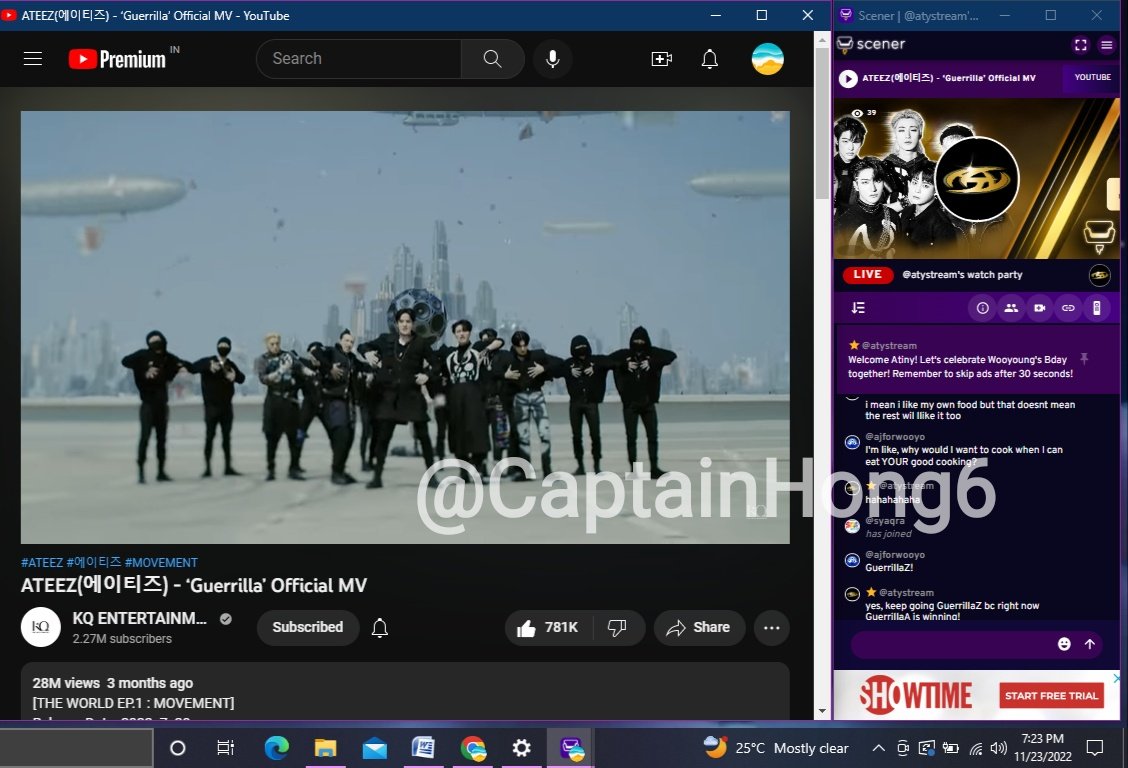Click the Scener logo in sidebar

point(871,45)
